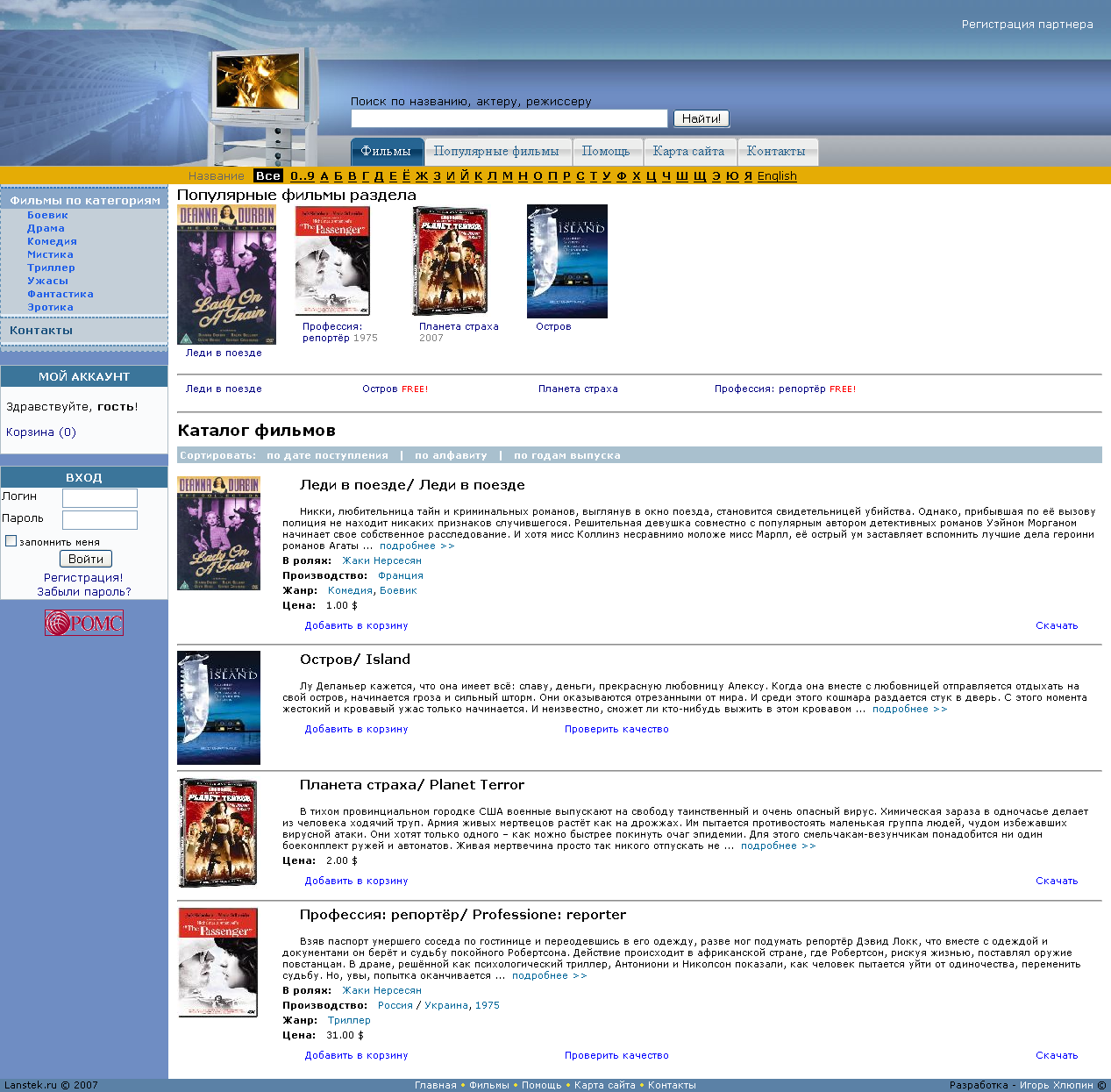This screenshot has height=1092, width=1111.
Task: Click the Найти! search button
Action: (x=701, y=118)
